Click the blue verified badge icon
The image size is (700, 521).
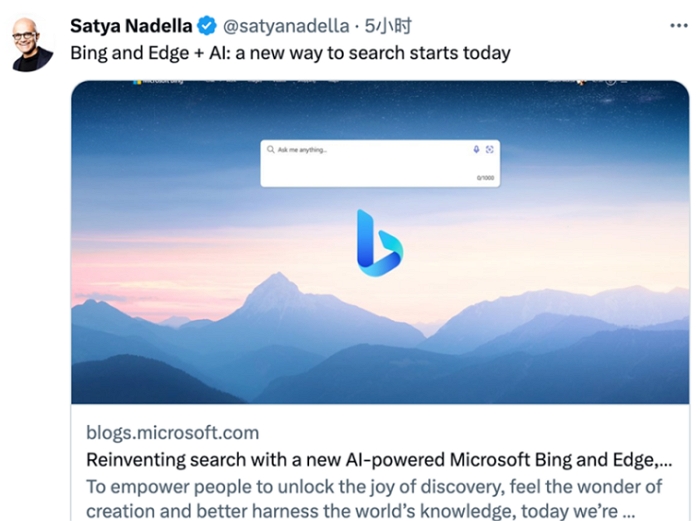coord(207,24)
